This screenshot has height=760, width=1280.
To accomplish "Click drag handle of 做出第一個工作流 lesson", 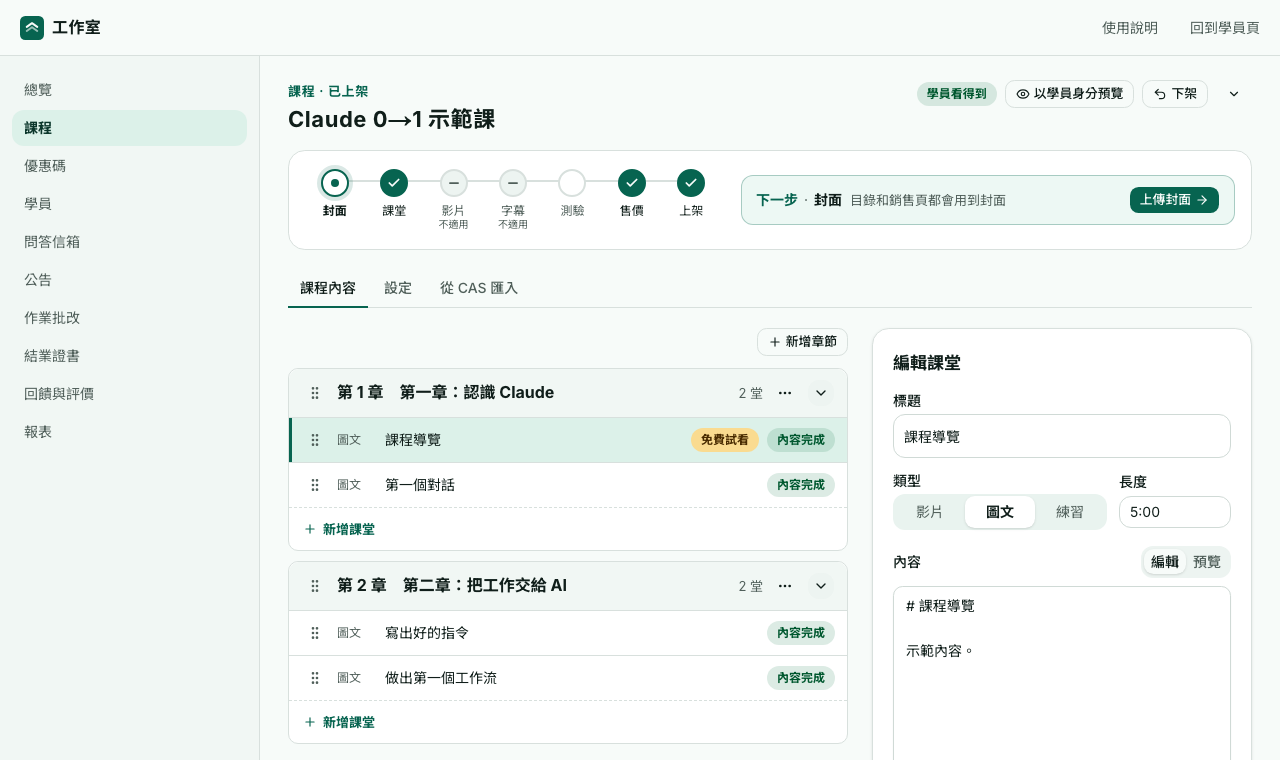I will (315, 678).
